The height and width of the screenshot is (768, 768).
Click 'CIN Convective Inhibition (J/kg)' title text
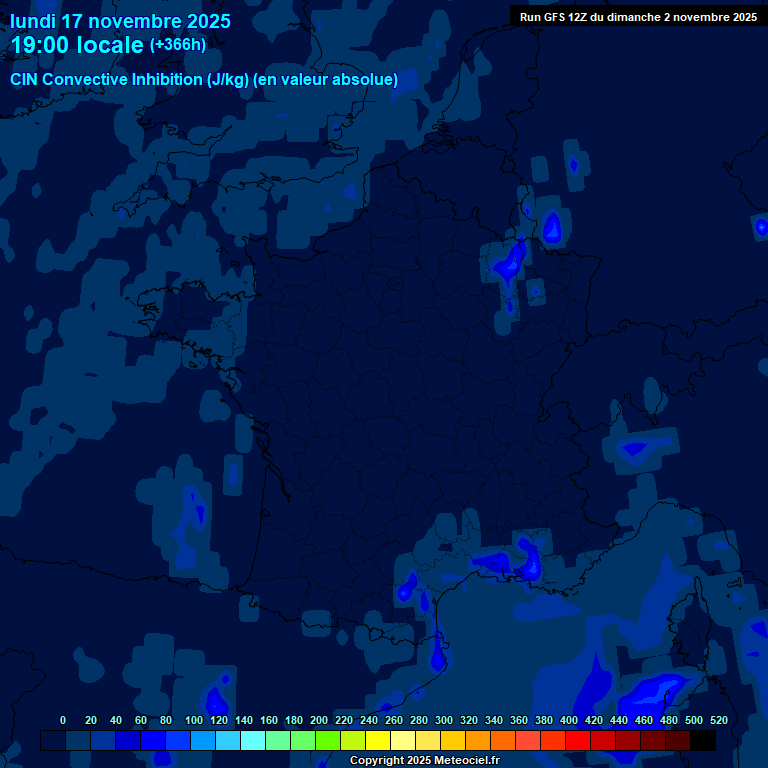pos(129,79)
